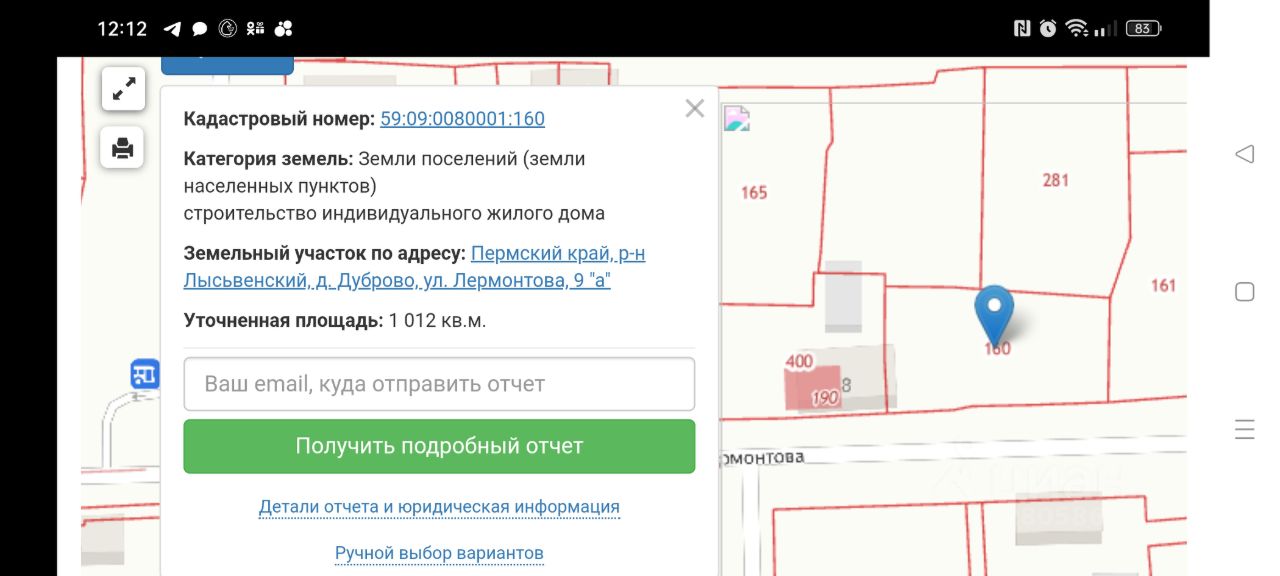The height and width of the screenshot is (576, 1280).
Task: Click the bus stop icon on map
Action: pos(145,374)
